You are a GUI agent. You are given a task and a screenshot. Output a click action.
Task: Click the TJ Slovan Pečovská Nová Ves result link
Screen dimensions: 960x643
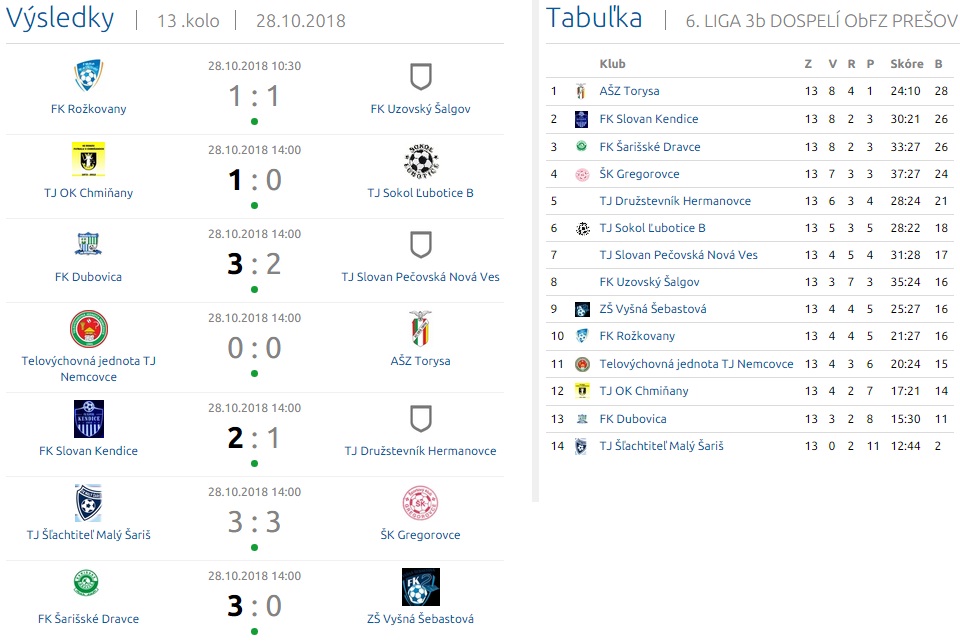pos(421,277)
